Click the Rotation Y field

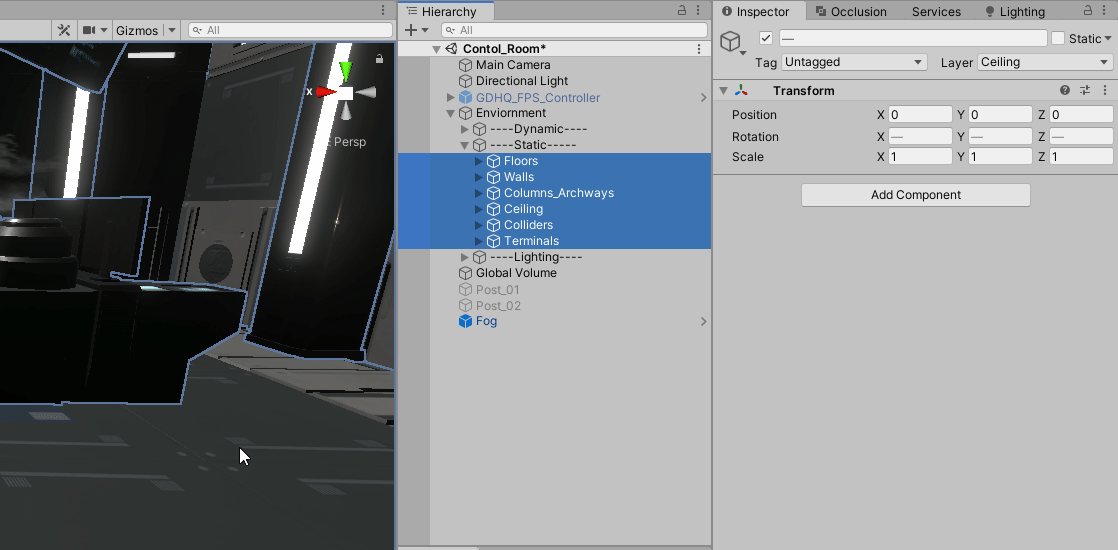(x=1000, y=136)
